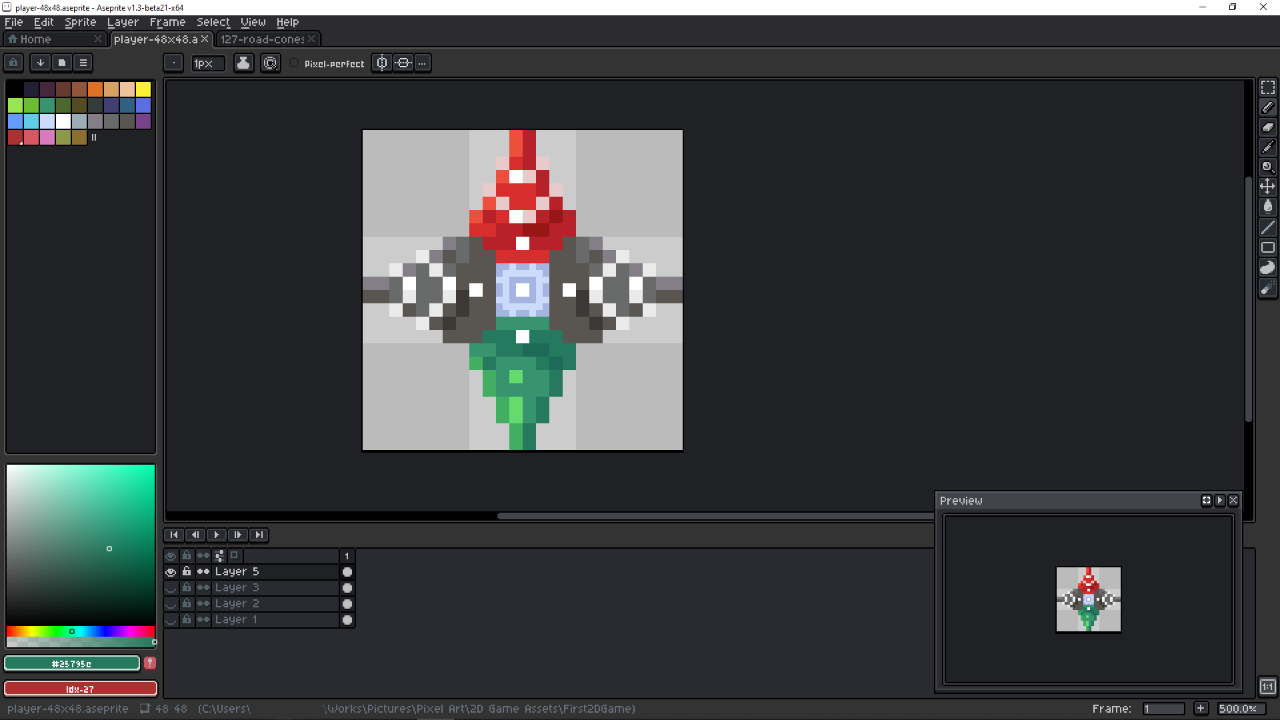1280x720 pixels.
Task: Play the animation in the timeline
Action: point(216,535)
